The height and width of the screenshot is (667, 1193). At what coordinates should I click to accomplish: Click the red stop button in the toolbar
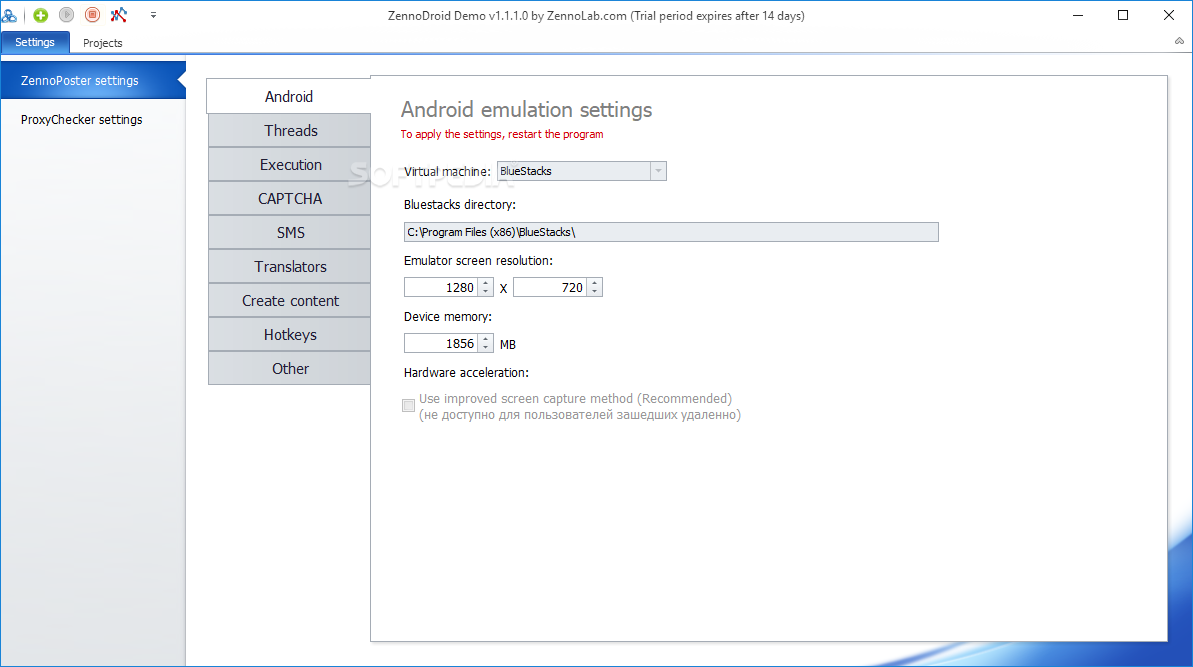point(93,14)
